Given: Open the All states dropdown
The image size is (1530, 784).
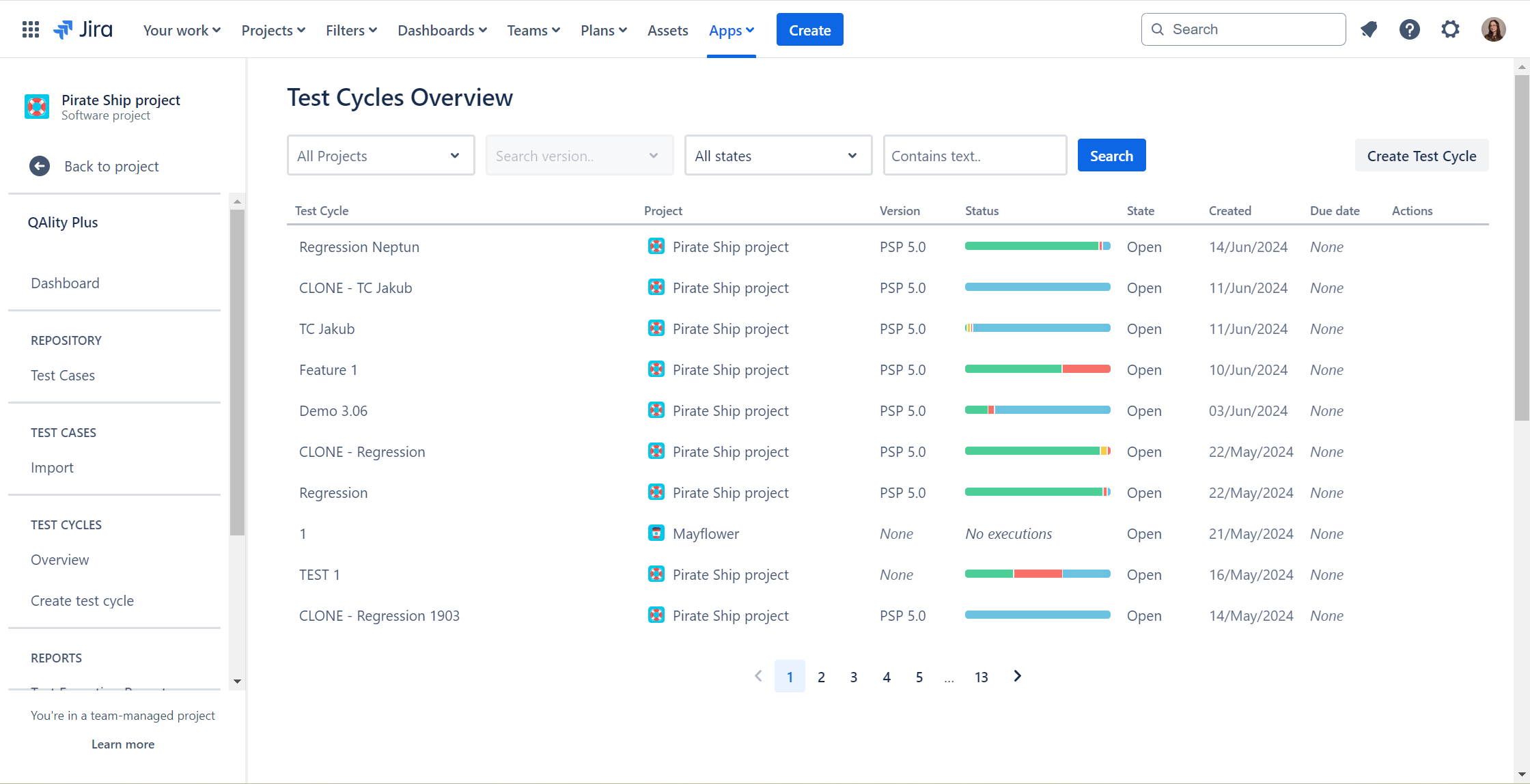Looking at the screenshot, I should 778,155.
